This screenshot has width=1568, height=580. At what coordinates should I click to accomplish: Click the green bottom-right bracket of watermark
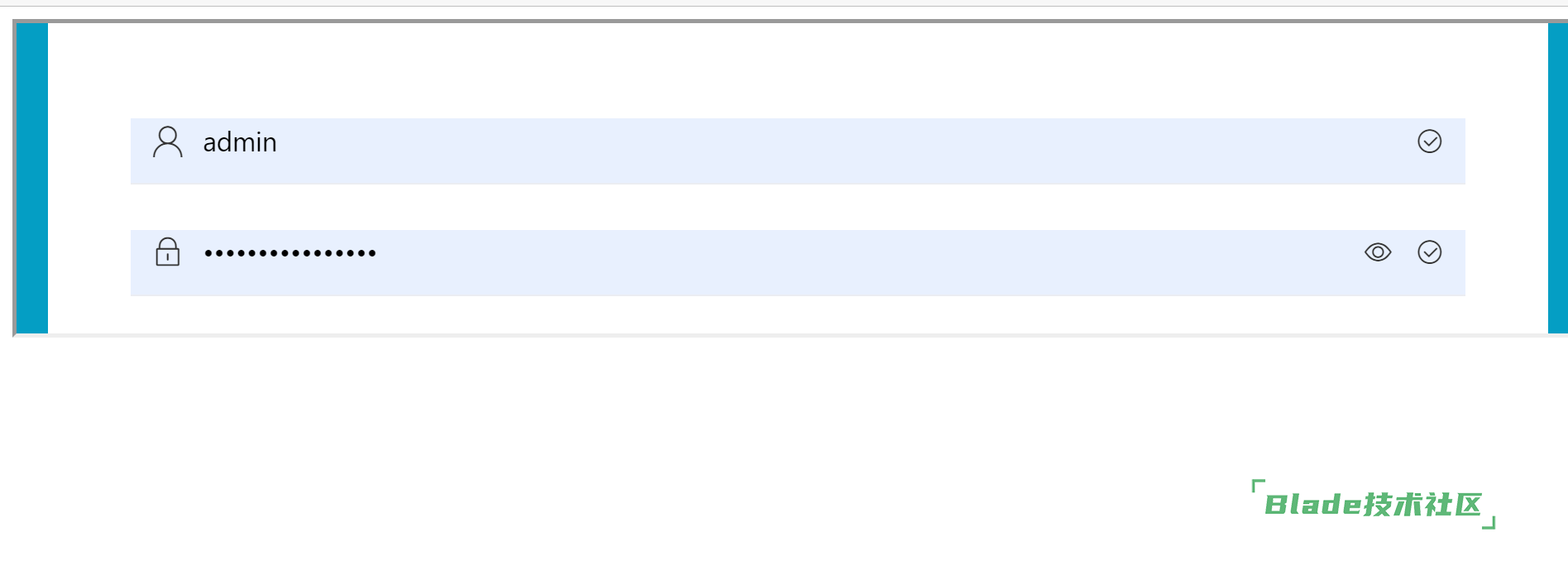tap(1489, 523)
